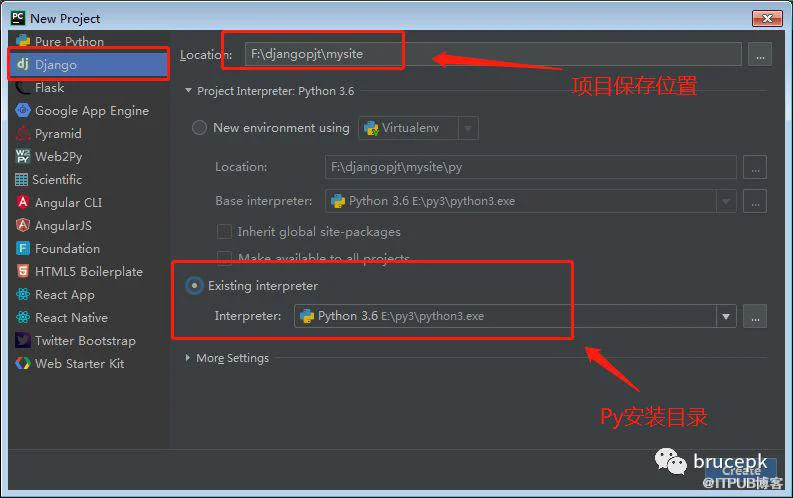Select the Scientific project grid icon

point(21,179)
